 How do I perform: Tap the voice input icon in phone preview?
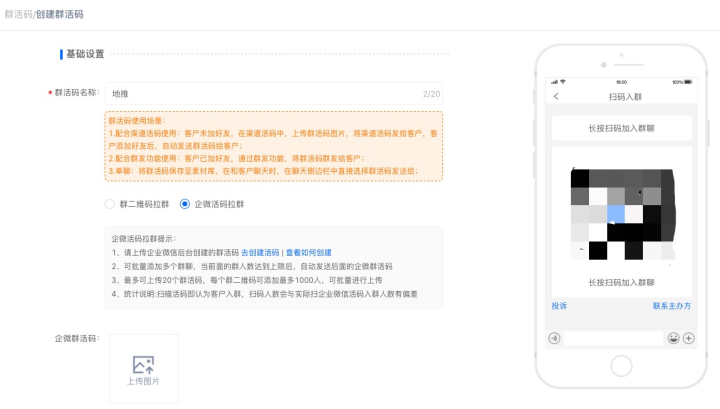coord(554,338)
